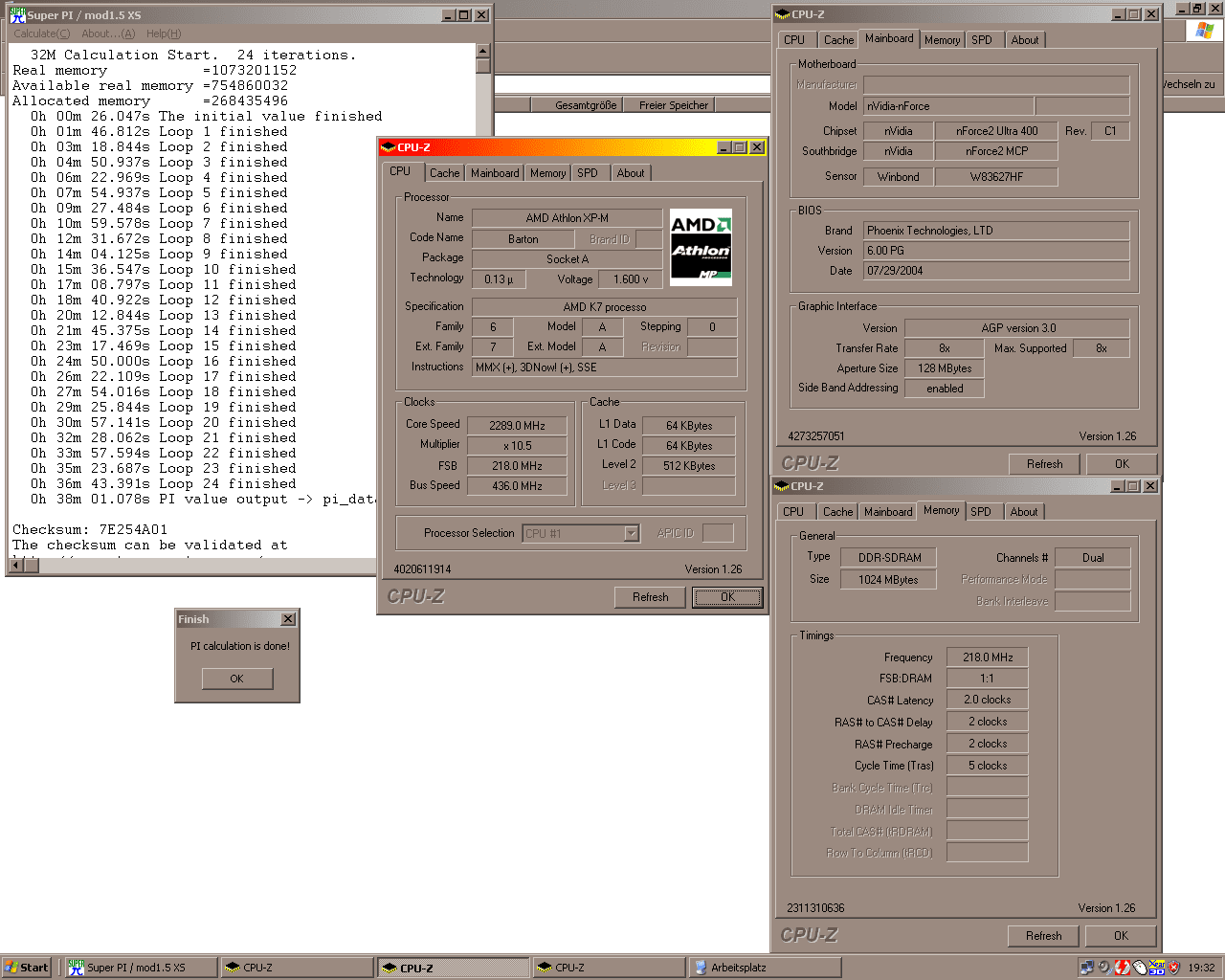1225x980 pixels.
Task: Click OK in front CPU-Z window
Action: point(728,597)
